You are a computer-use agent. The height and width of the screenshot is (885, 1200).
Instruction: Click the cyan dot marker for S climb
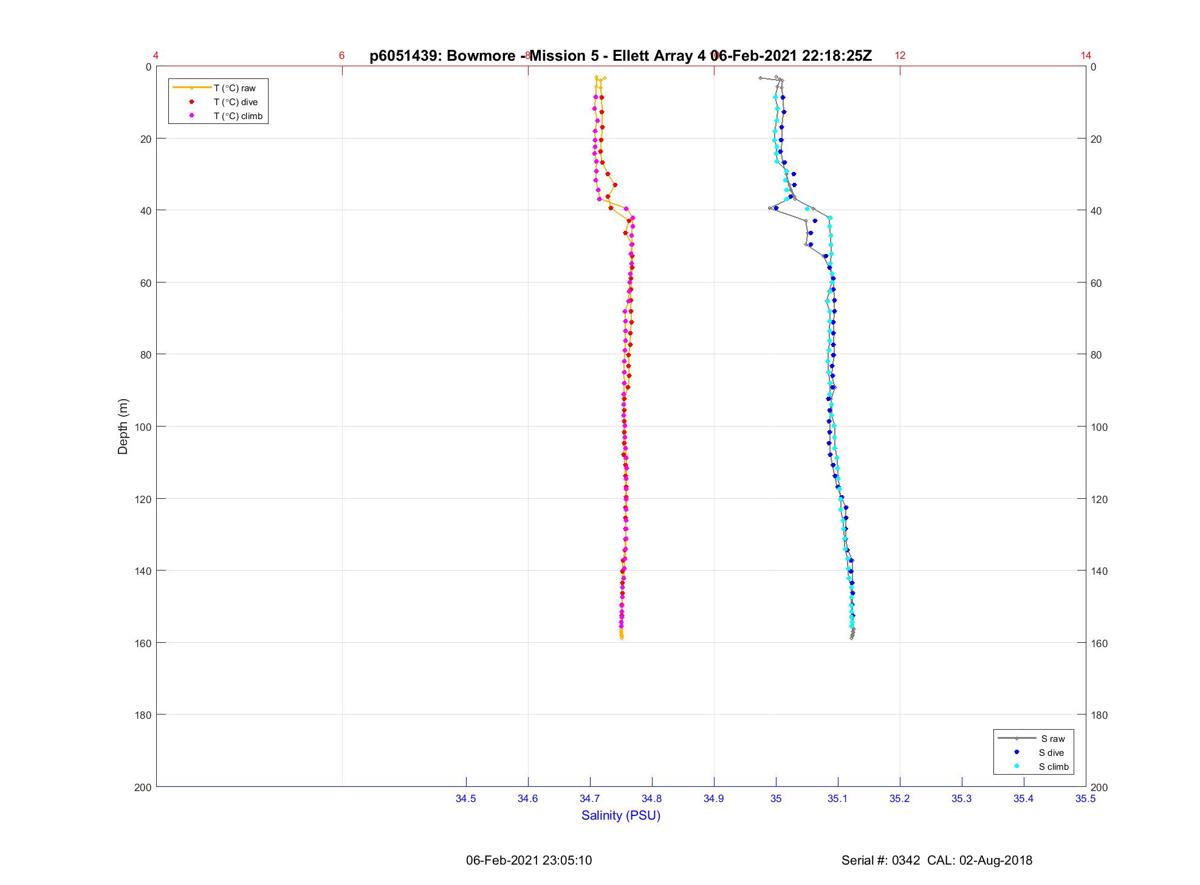click(x=1016, y=766)
